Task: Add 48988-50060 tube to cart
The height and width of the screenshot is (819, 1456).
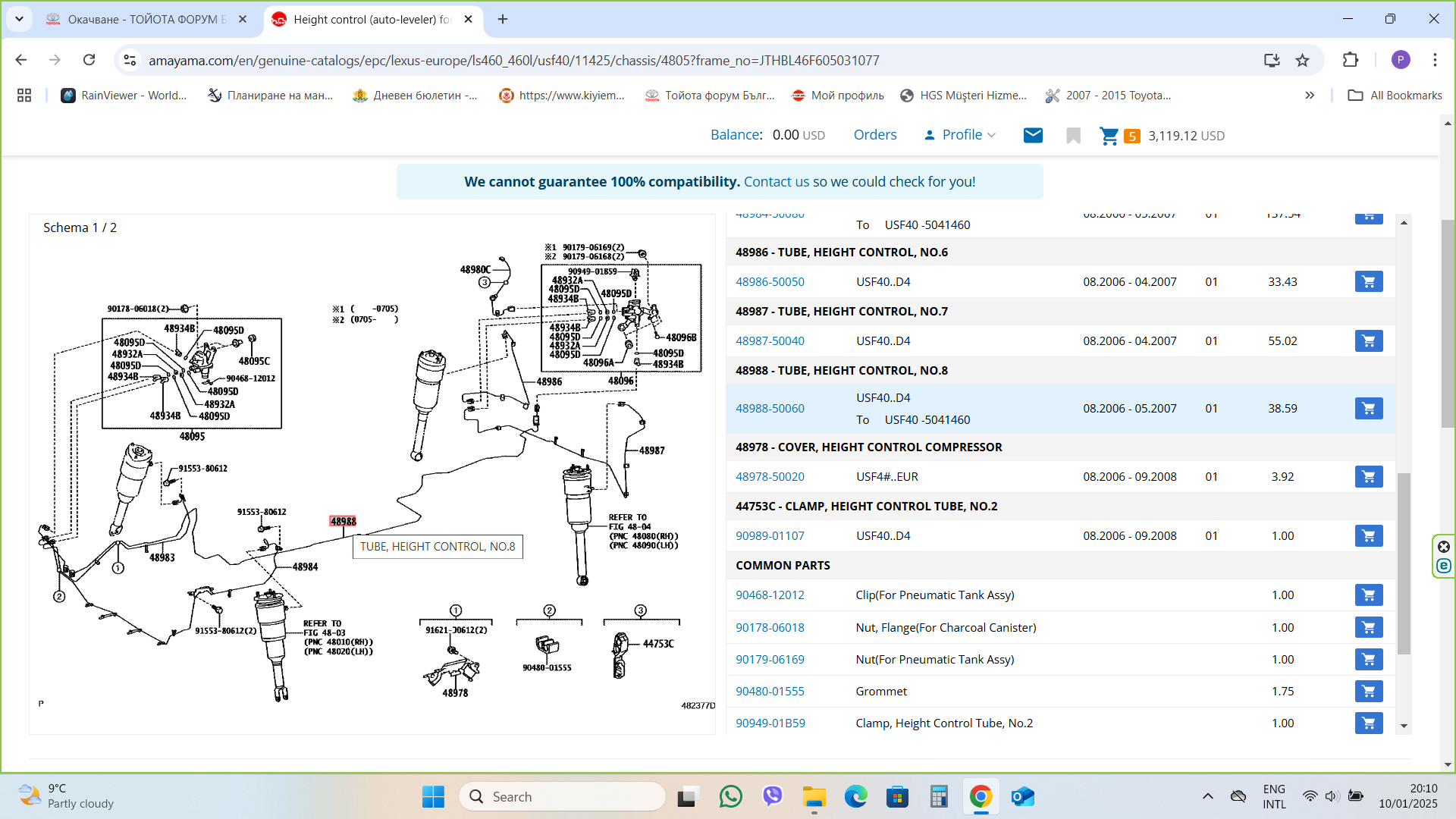Action: pos(1368,409)
